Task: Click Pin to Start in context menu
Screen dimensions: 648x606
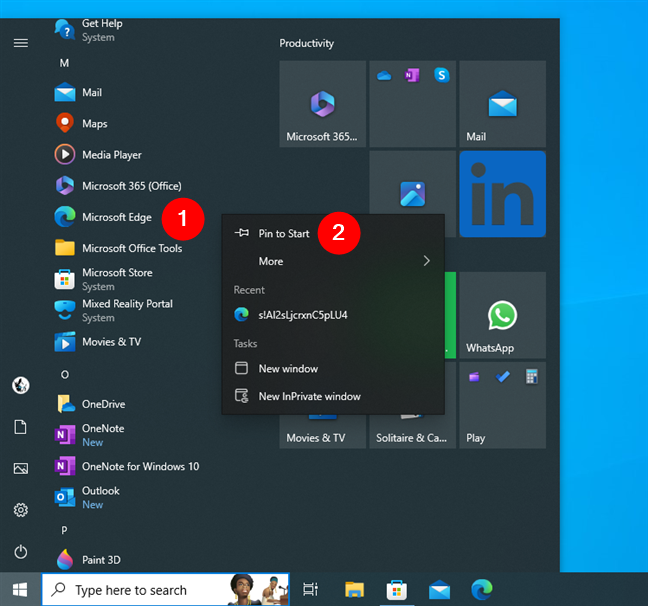Action: (x=283, y=233)
